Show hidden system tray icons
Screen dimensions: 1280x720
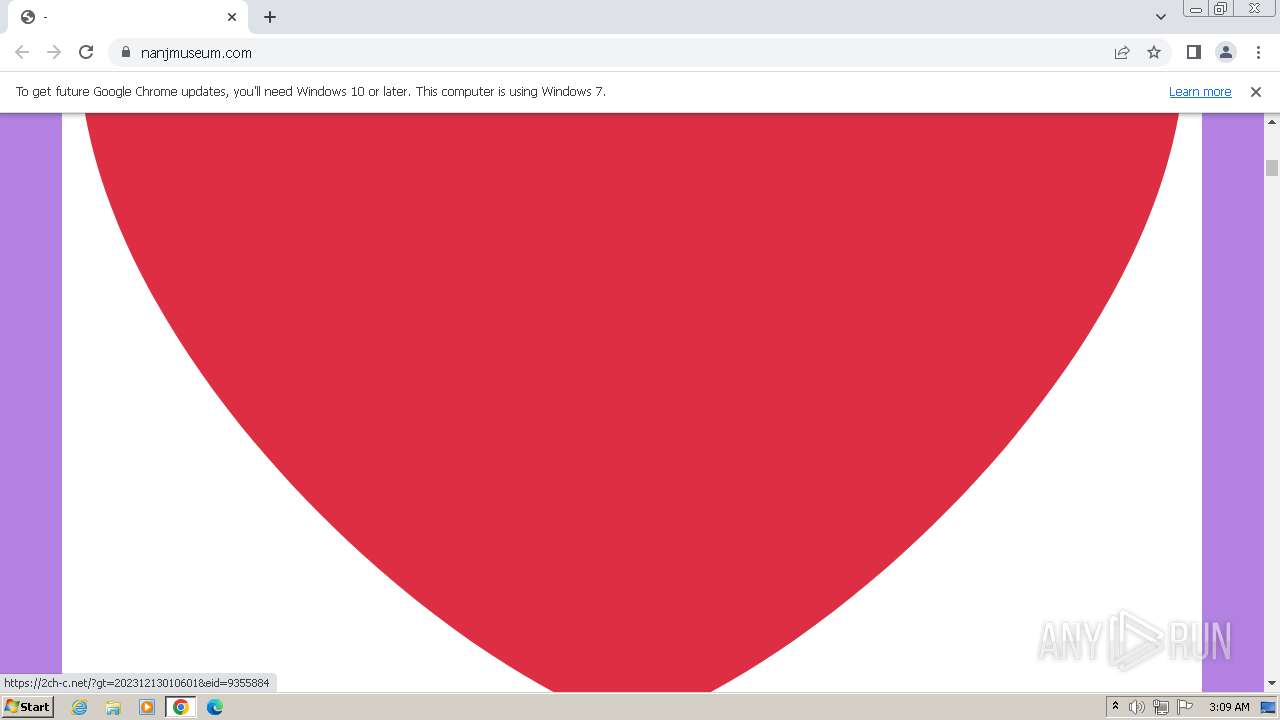tap(1115, 707)
